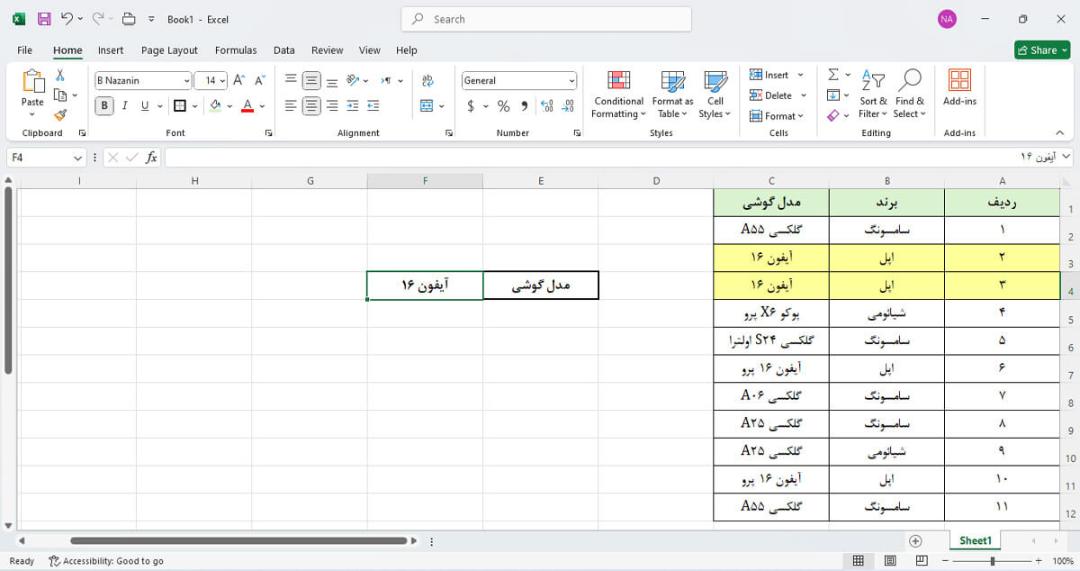
Task: Zoom out with the minus button
Action: point(946,561)
